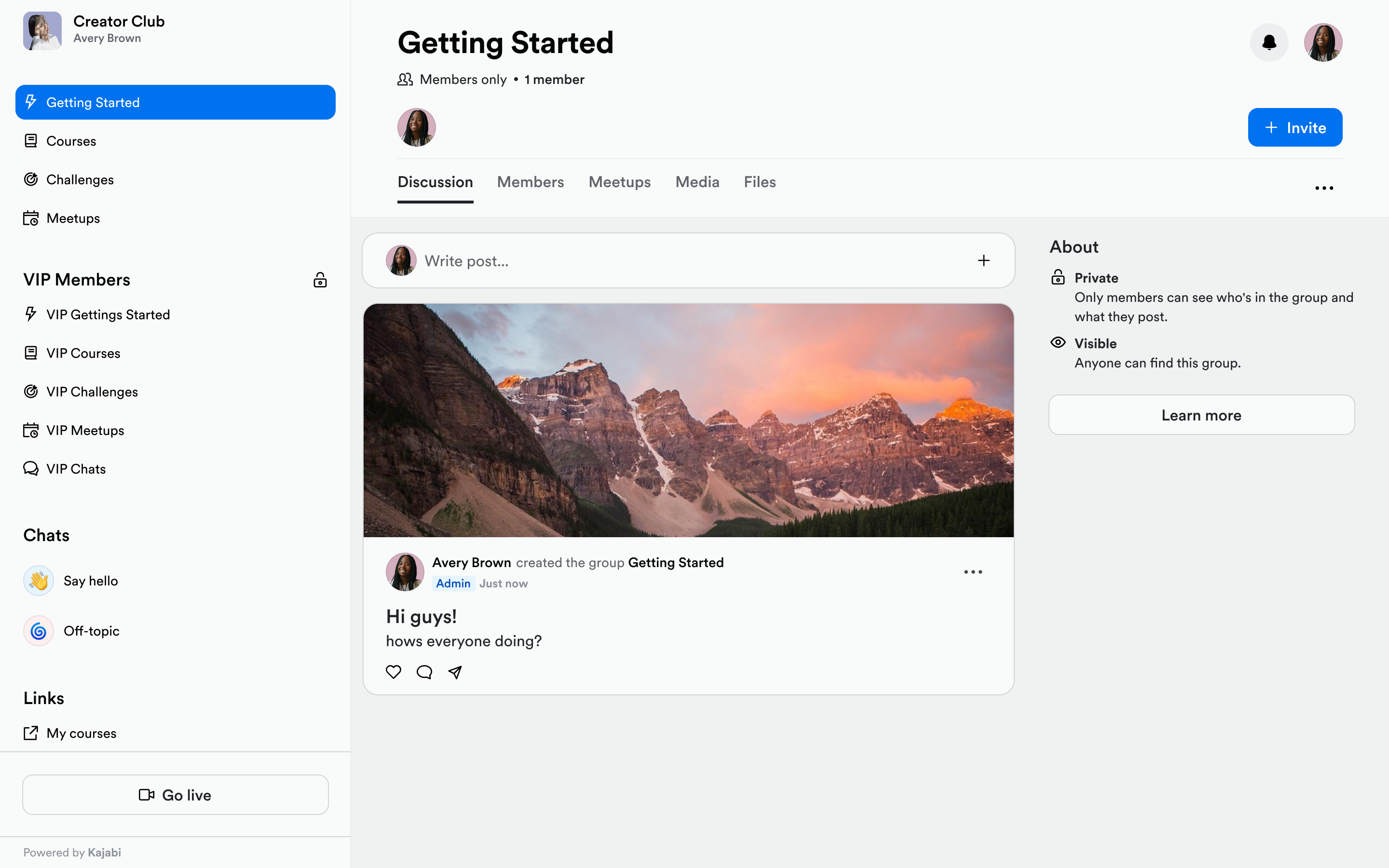1389x868 pixels.
Task: Like the Hi guys post with heart icon
Action: [x=393, y=672]
